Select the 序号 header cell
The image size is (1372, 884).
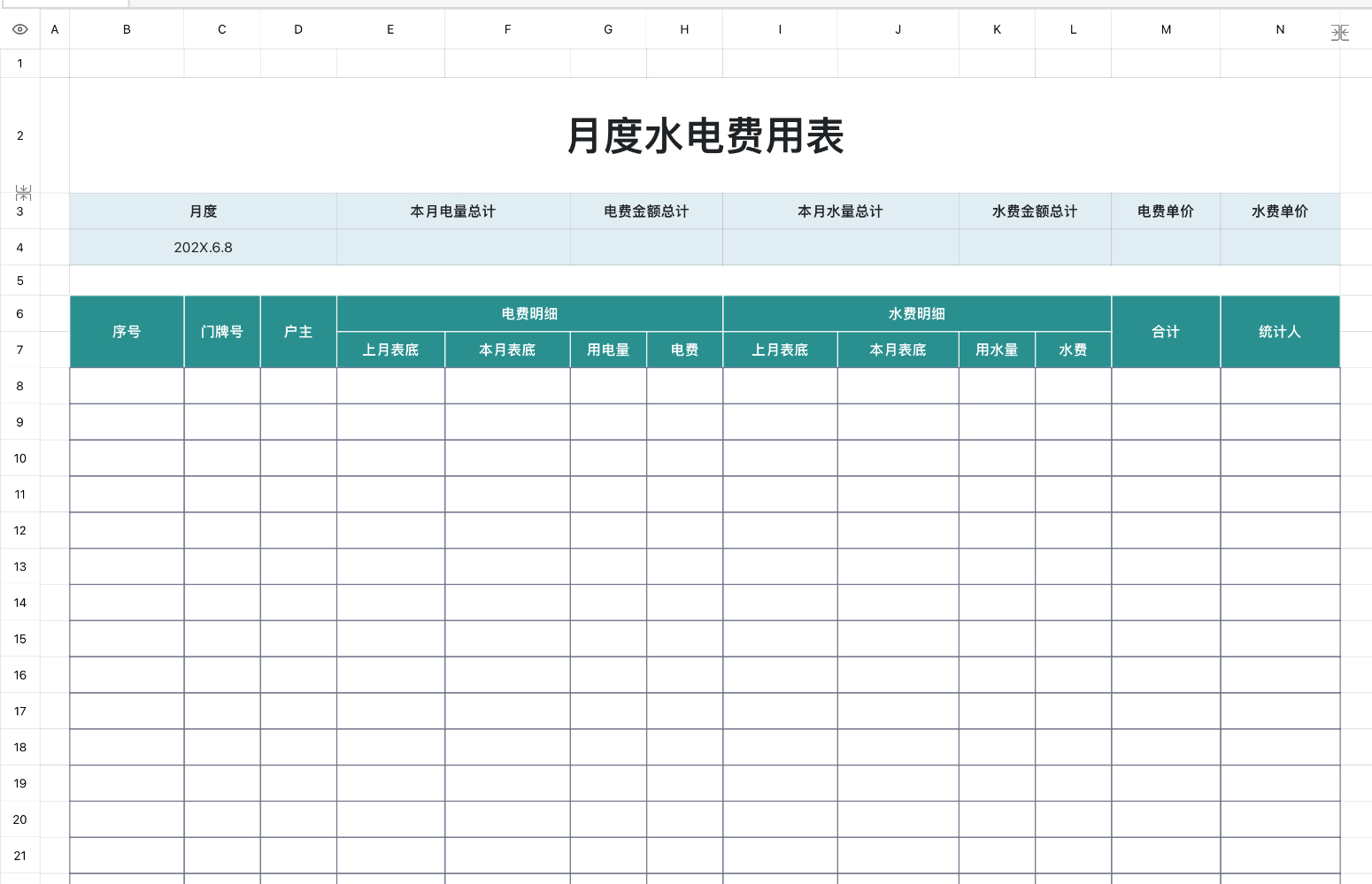coord(127,332)
